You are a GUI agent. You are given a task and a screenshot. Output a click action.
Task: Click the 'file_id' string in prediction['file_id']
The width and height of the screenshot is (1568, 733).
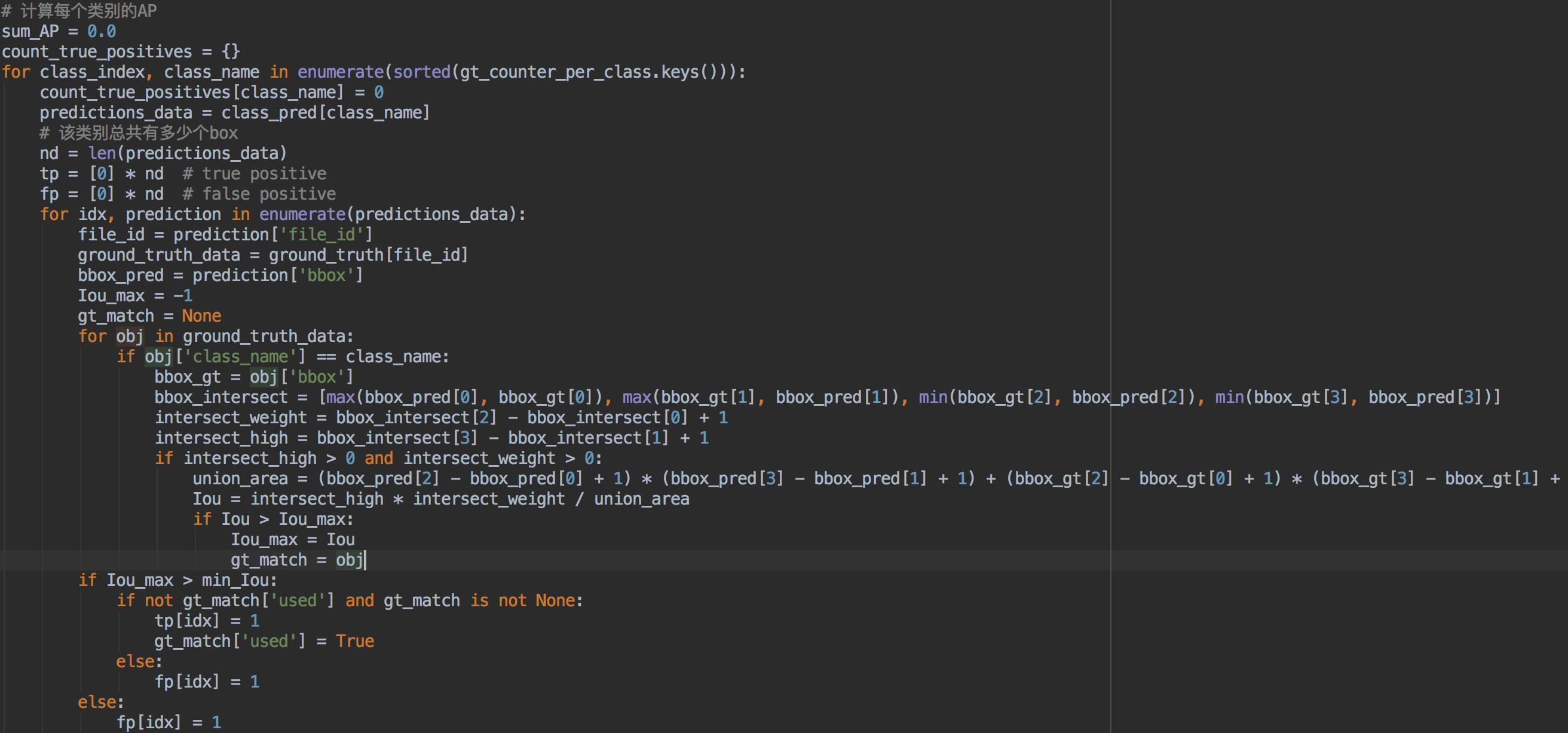click(x=321, y=234)
